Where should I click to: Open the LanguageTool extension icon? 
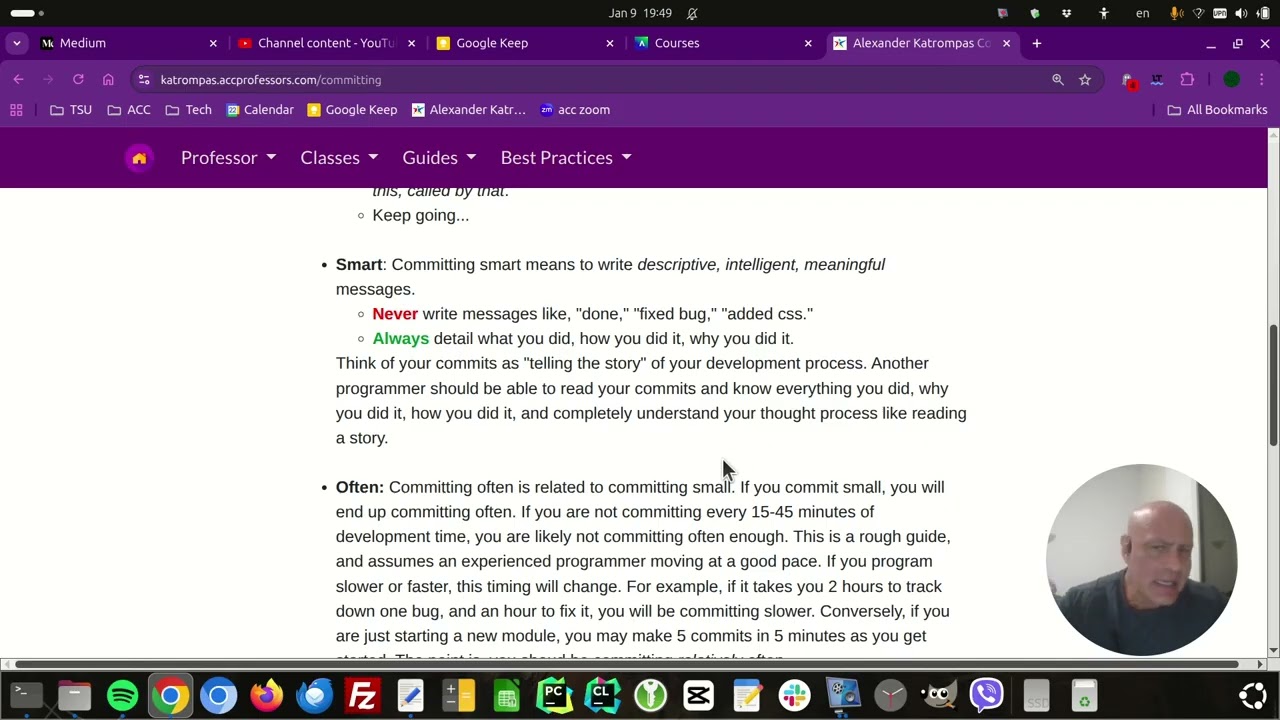click(1157, 80)
